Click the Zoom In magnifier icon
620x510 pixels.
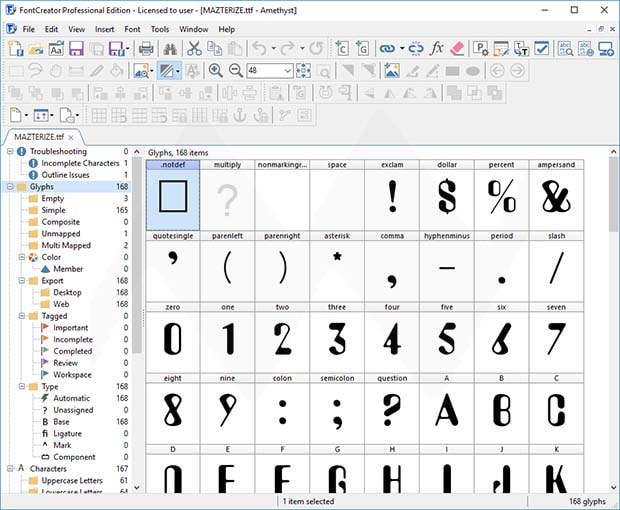(x=215, y=71)
